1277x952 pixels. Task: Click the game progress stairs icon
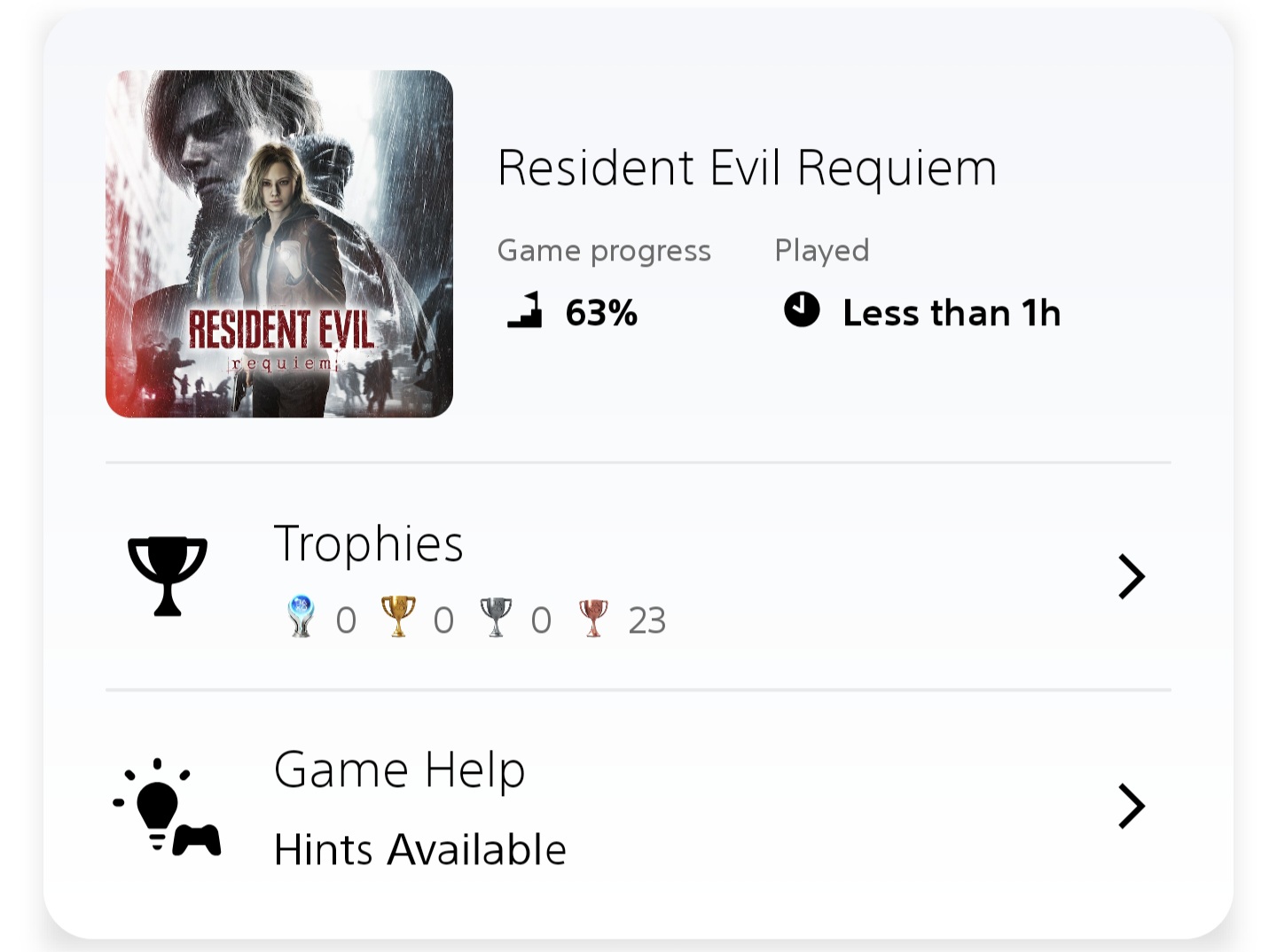[x=525, y=310]
